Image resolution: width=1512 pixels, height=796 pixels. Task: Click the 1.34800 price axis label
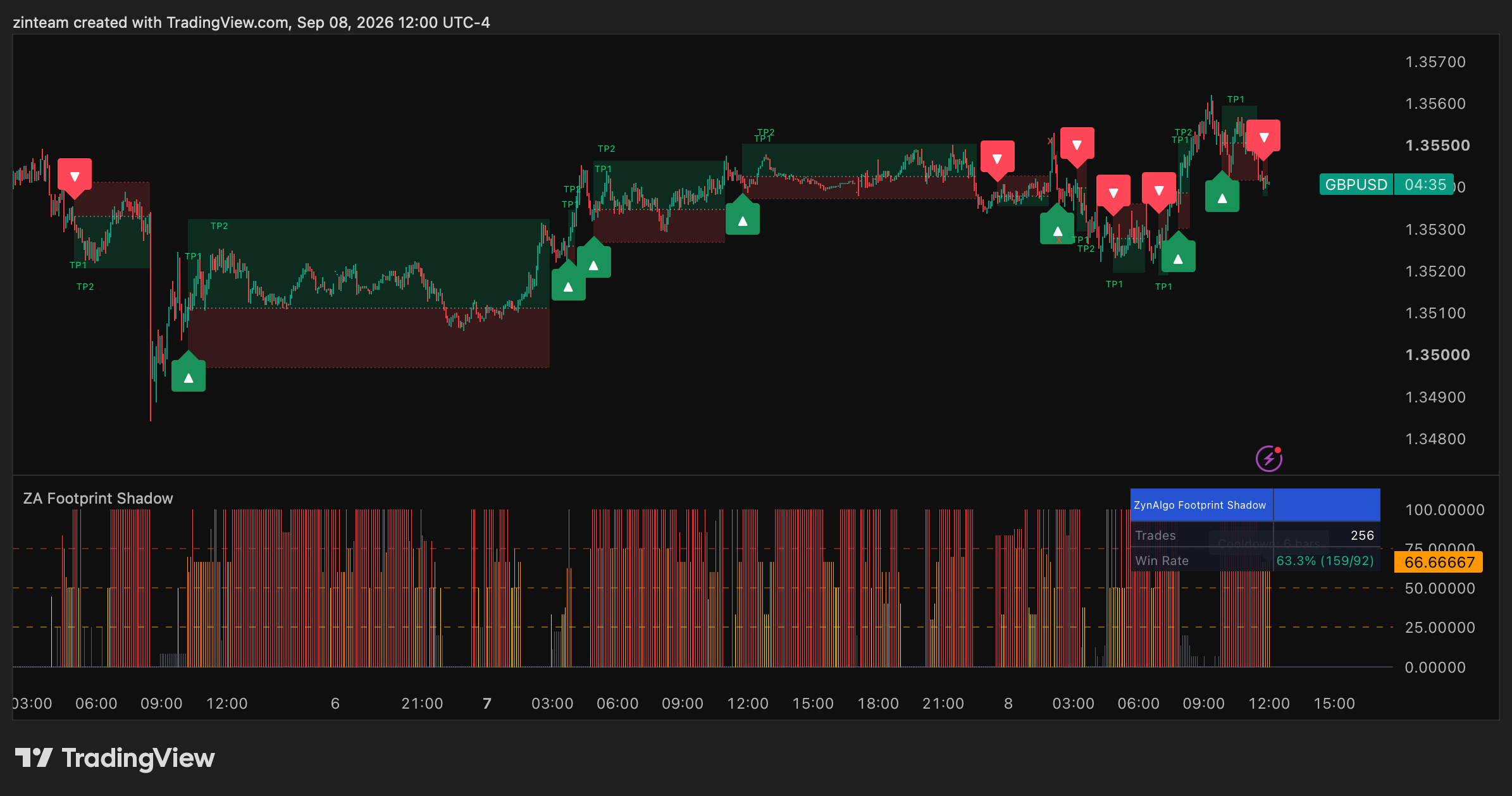[1435, 439]
